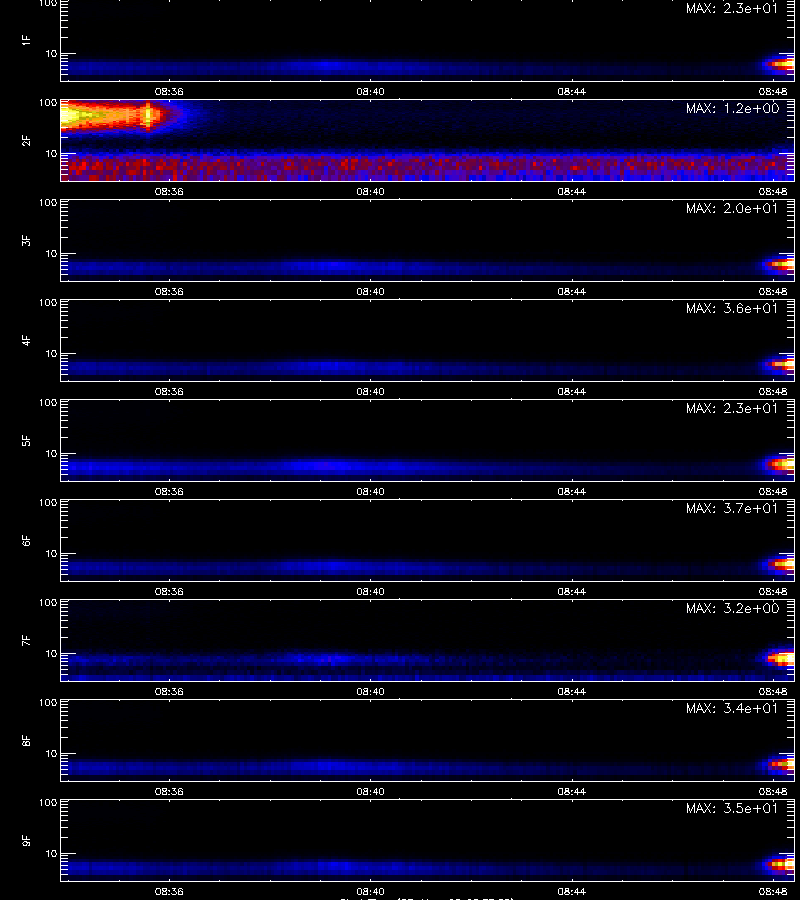800x900 pixels.
Task: Click the MAX: 3.4e+01 label in panel 8F
Action: tap(732, 708)
